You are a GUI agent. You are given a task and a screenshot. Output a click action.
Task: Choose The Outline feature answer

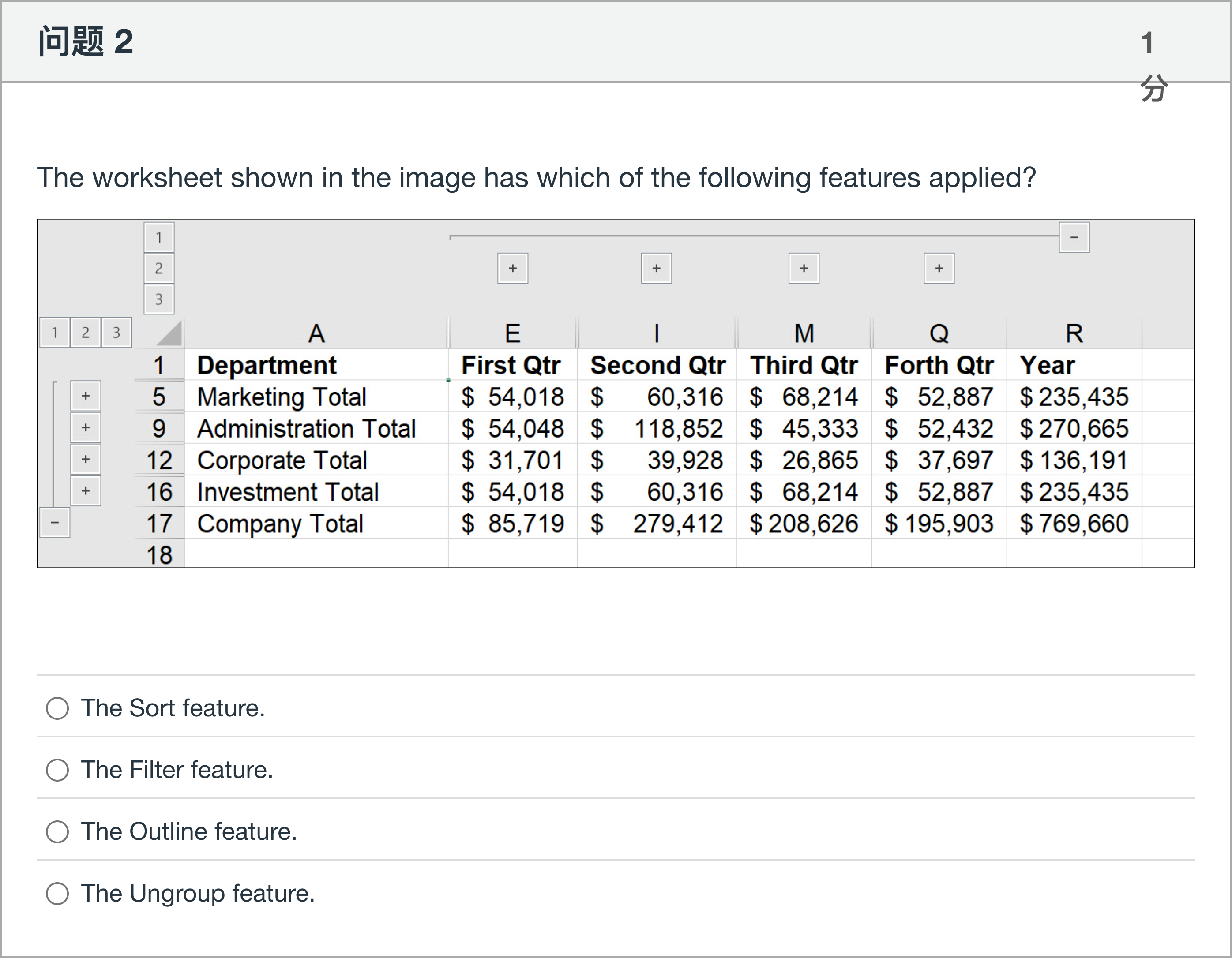click(x=57, y=832)
